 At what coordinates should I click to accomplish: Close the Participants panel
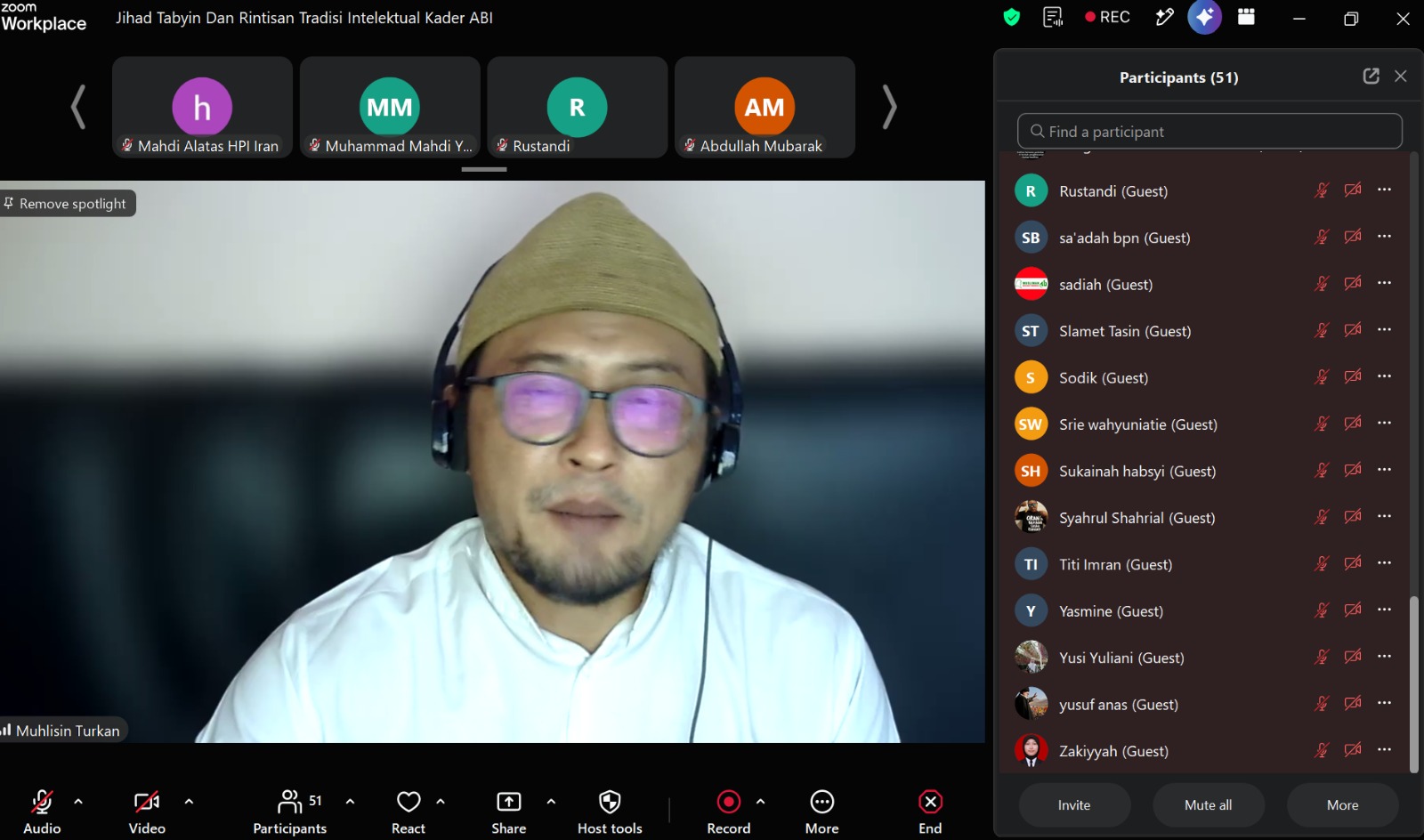(1400, 77)
